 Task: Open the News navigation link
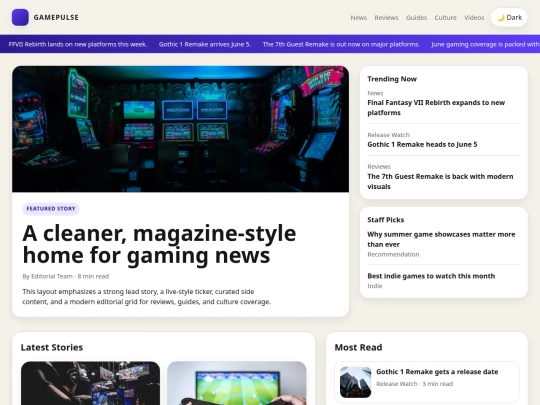point(359,18)
